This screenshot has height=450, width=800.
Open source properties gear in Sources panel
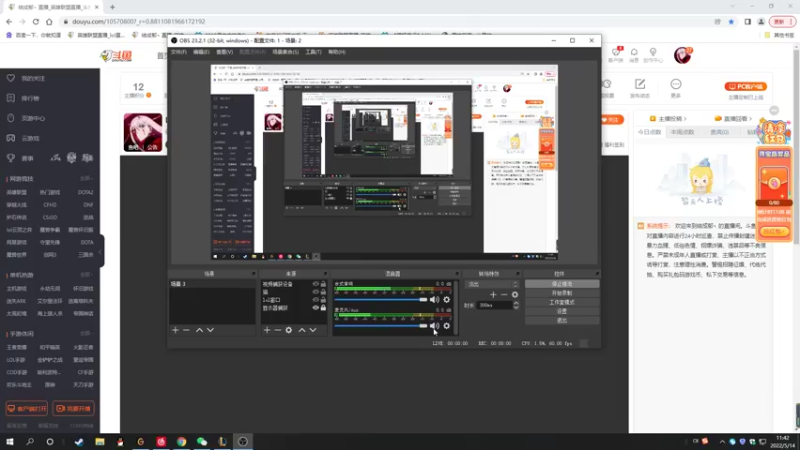point(289,330)
